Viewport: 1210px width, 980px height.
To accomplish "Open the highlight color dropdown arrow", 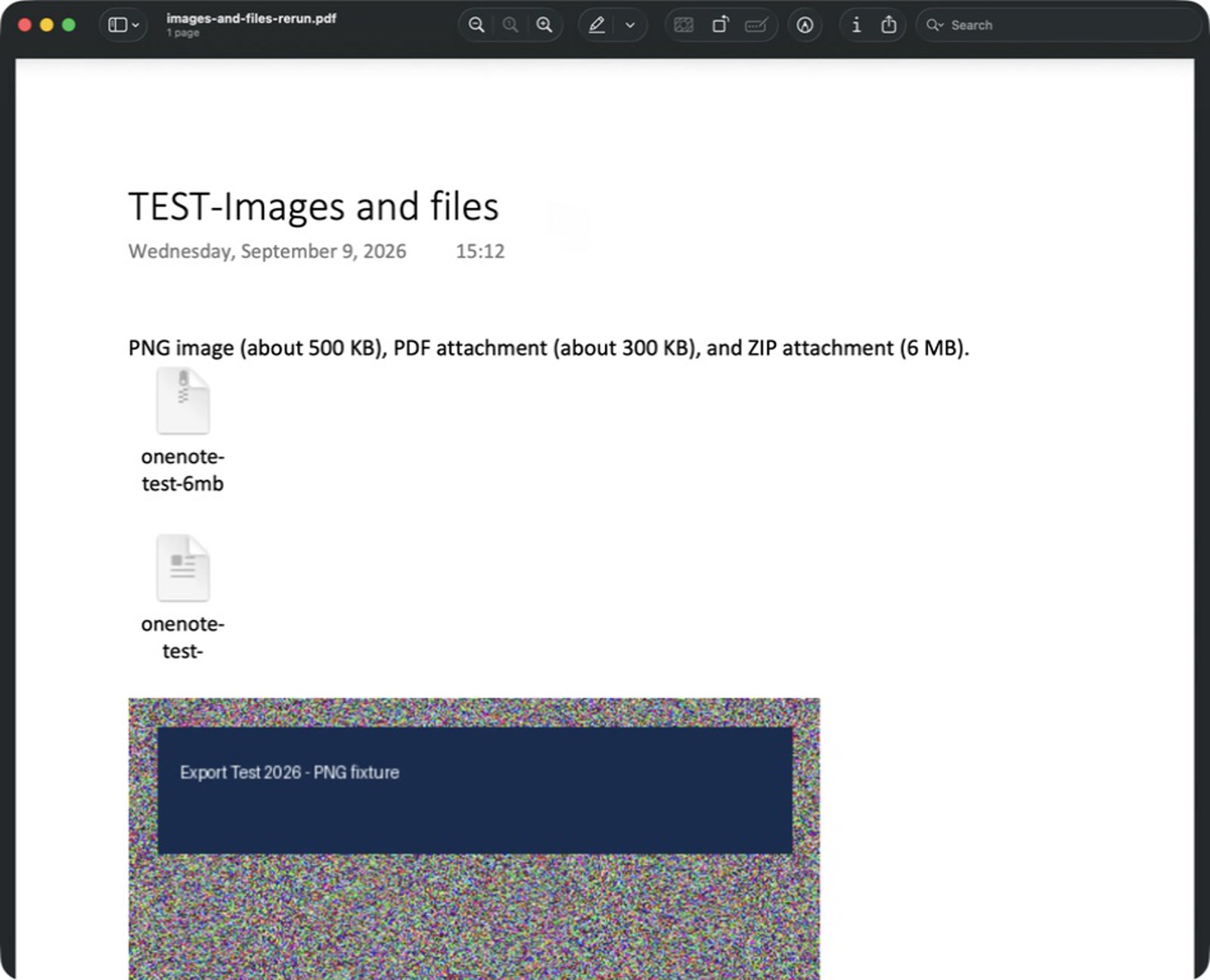I will (x=630, y=25).
